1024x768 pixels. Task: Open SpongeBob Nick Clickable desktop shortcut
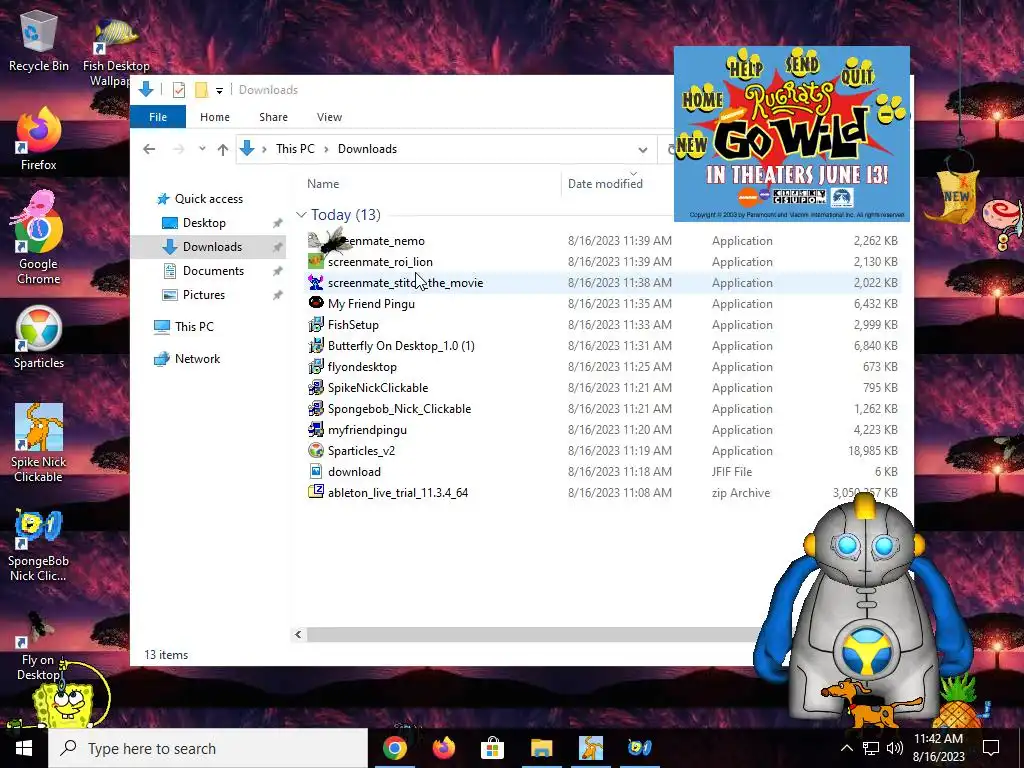pyautogui.click(x=39, y=545)
